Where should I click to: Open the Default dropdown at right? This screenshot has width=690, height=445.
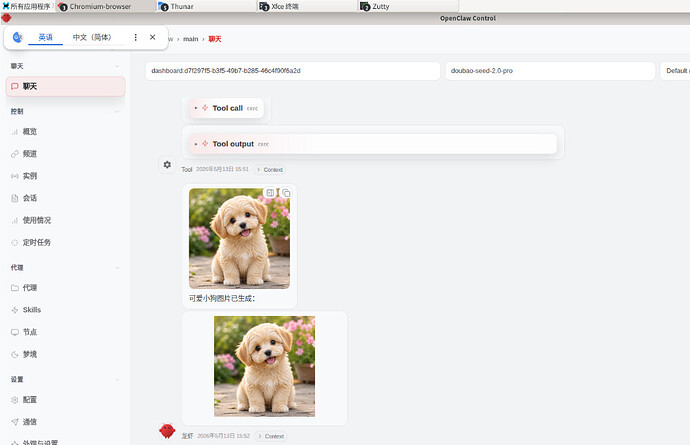[x=675, y=71]
